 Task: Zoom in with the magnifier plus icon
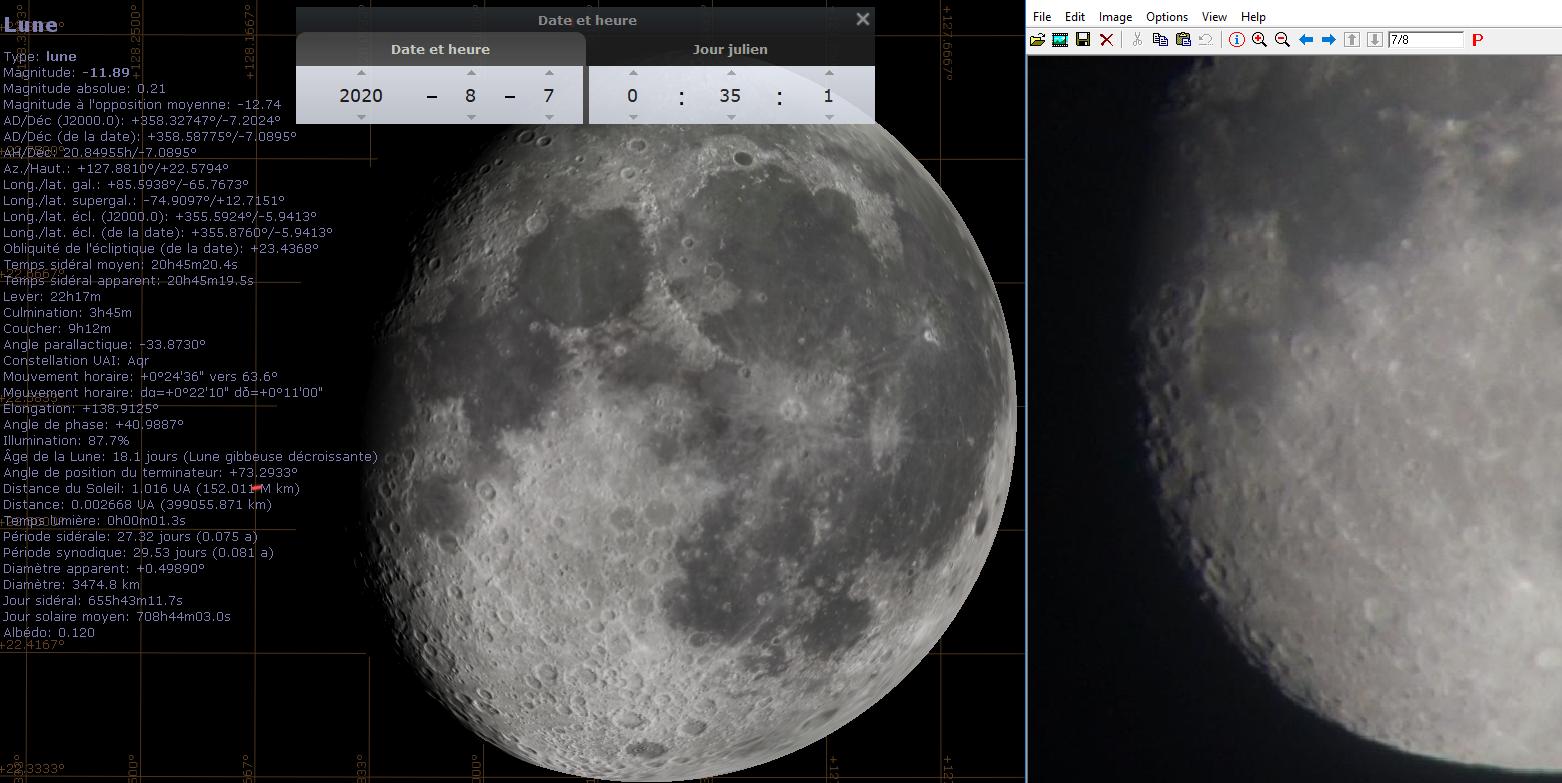tap(1259, 40)
